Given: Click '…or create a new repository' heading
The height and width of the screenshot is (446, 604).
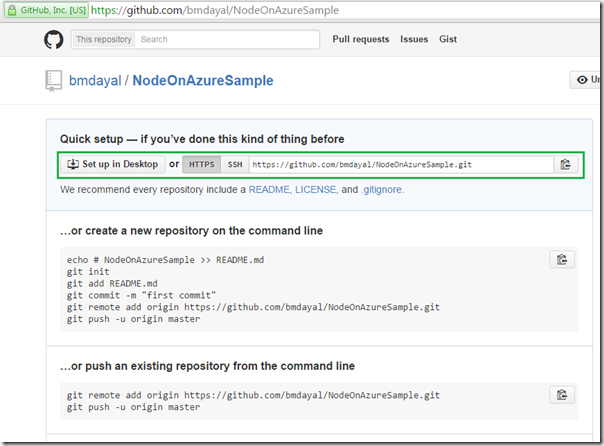Looking at the screenshot, I should pos(191,231).
